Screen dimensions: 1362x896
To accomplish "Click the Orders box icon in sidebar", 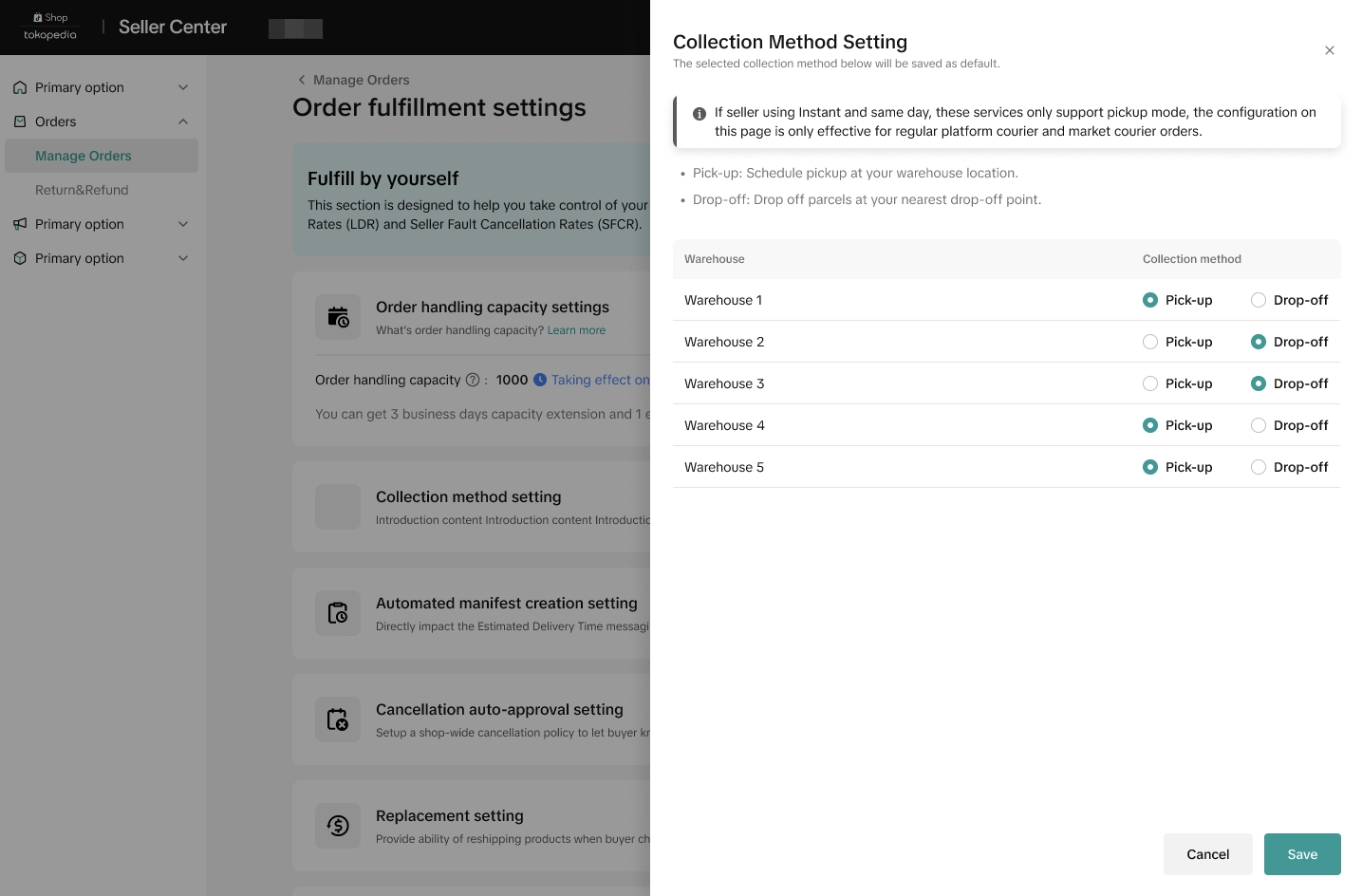I will pyautogui.click(x=20, y=121).
